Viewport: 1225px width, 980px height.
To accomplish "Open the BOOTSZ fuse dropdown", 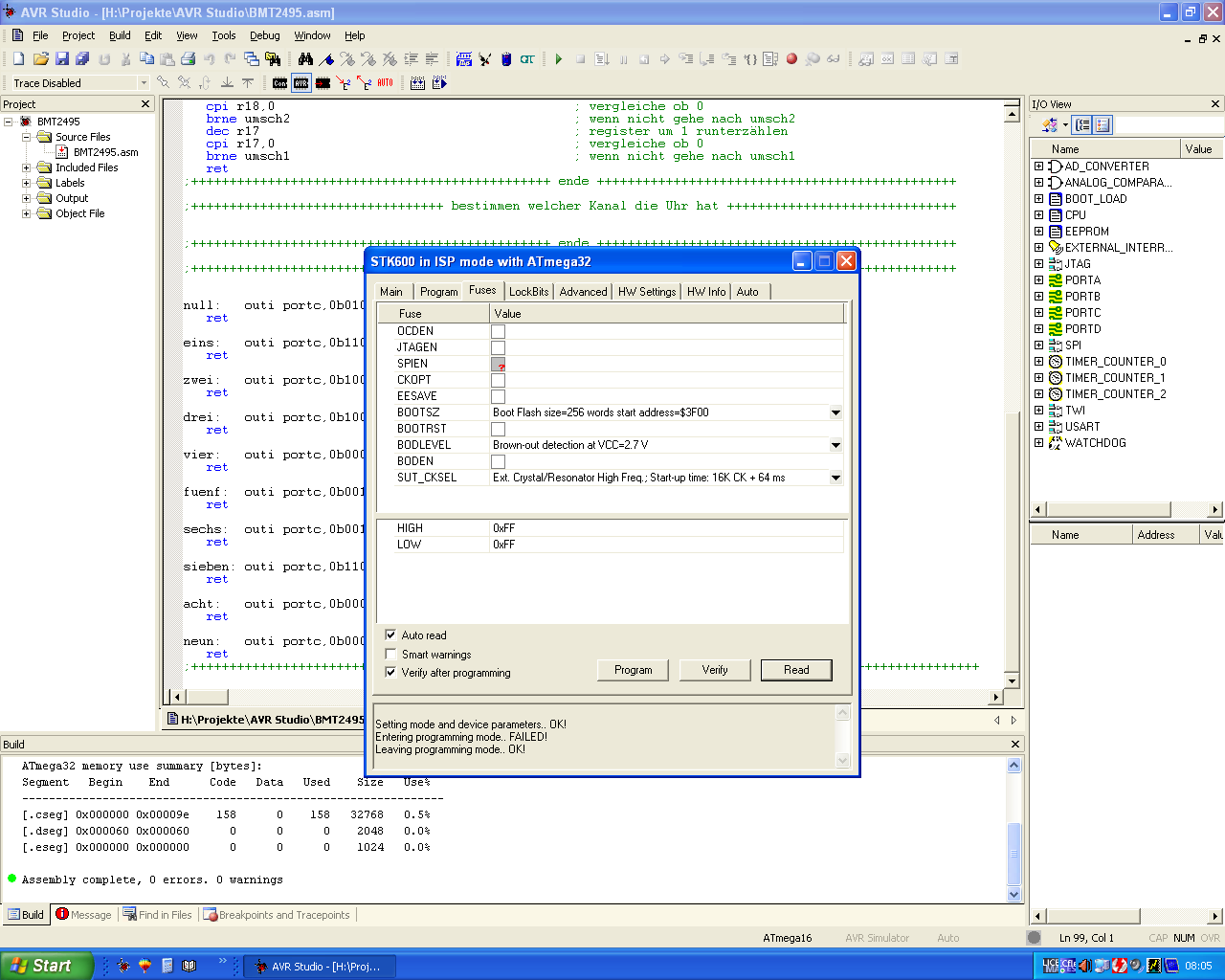I will click(835, 412).
